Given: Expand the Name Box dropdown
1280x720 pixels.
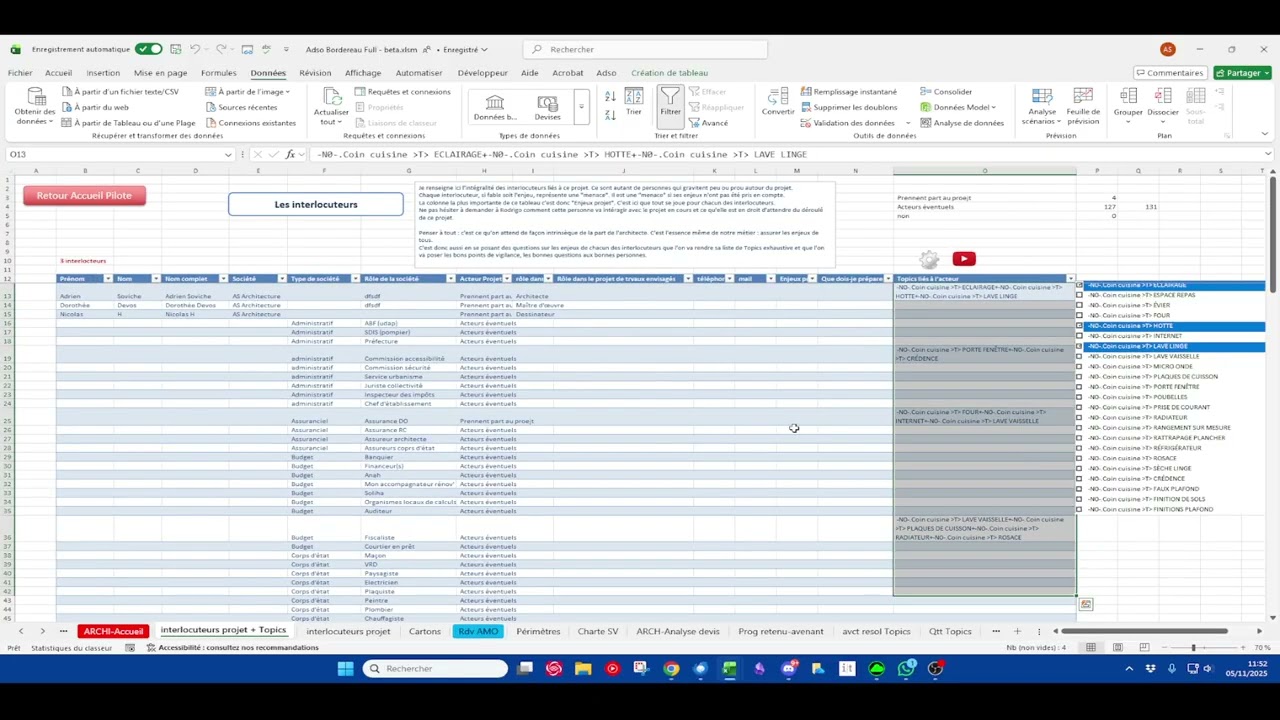Looking at the screenshot, I should pos(228,154).
